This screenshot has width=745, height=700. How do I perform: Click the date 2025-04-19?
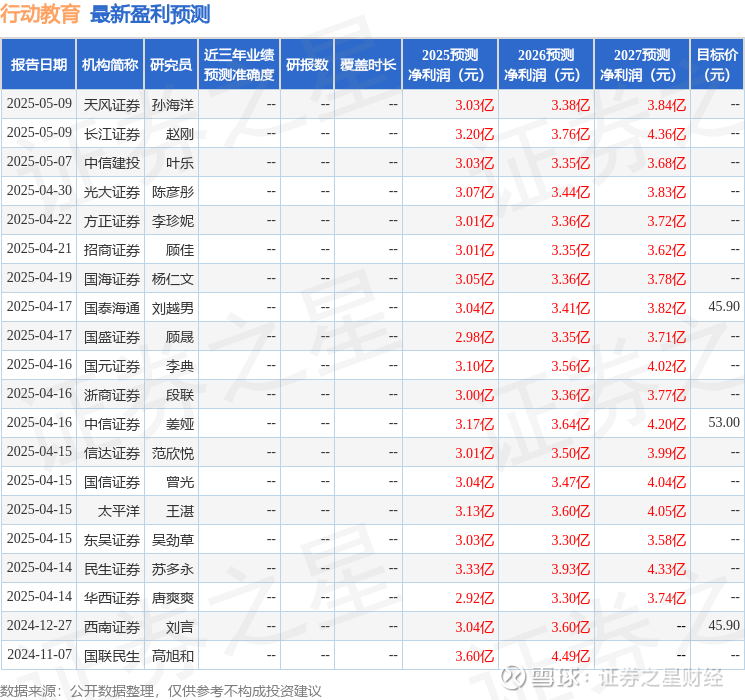pyautogui.click(x=39, y=278)
